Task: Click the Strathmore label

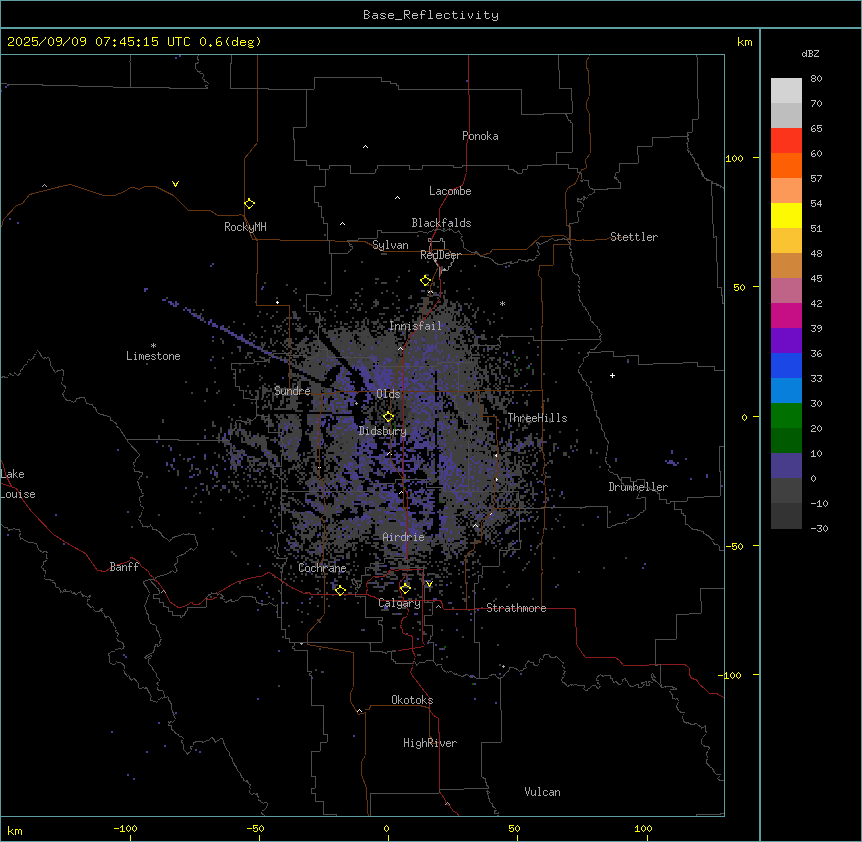Action: pyautogui.click(x=516, y=608)
